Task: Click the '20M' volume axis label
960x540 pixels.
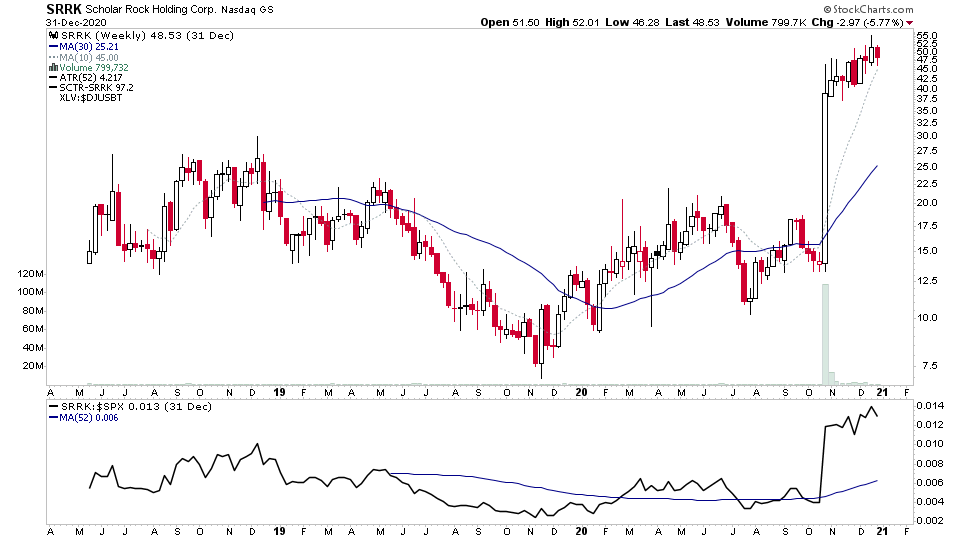Action: click(x=33, y=366)
